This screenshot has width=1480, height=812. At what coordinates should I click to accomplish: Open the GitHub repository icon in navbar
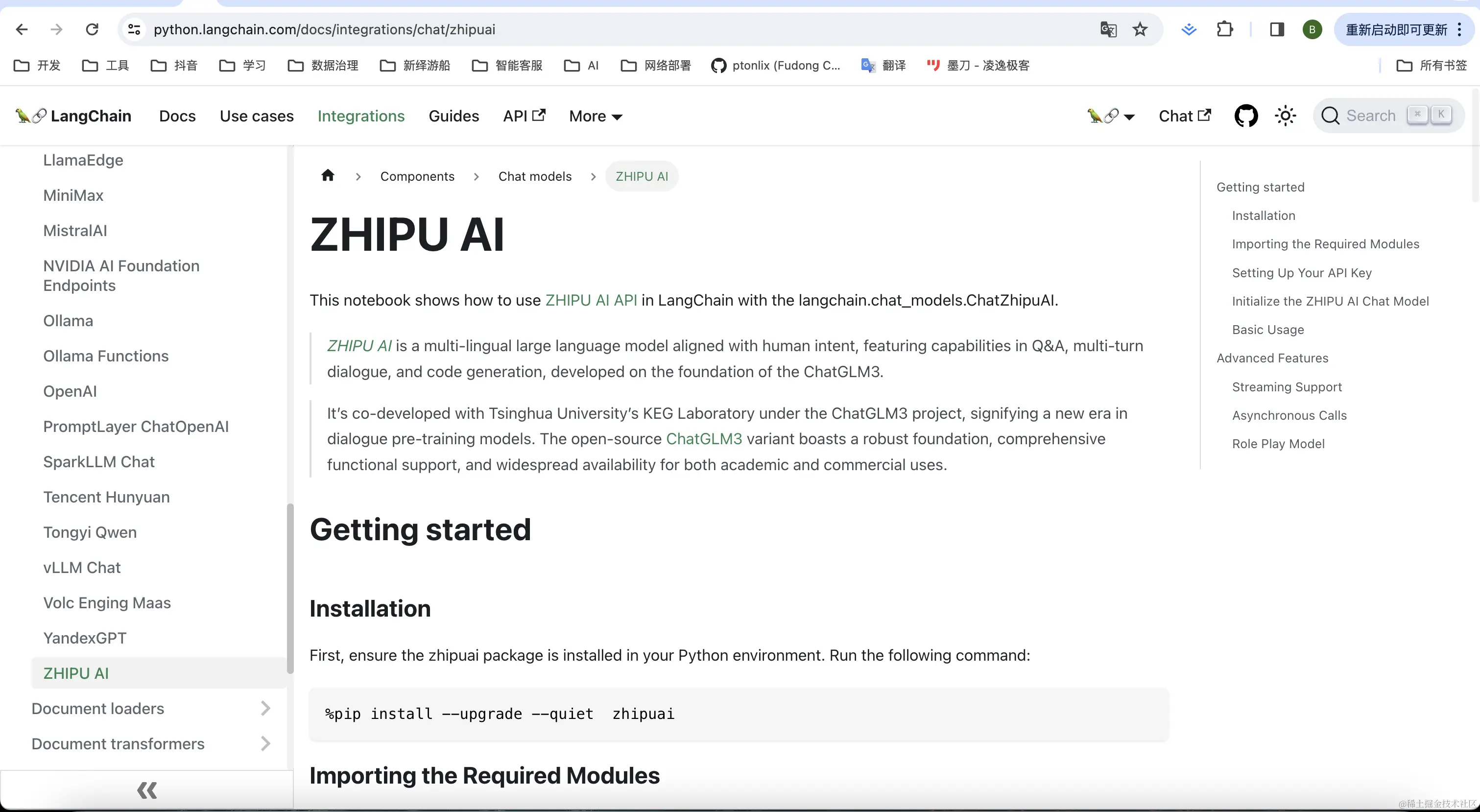(1245, 116)
